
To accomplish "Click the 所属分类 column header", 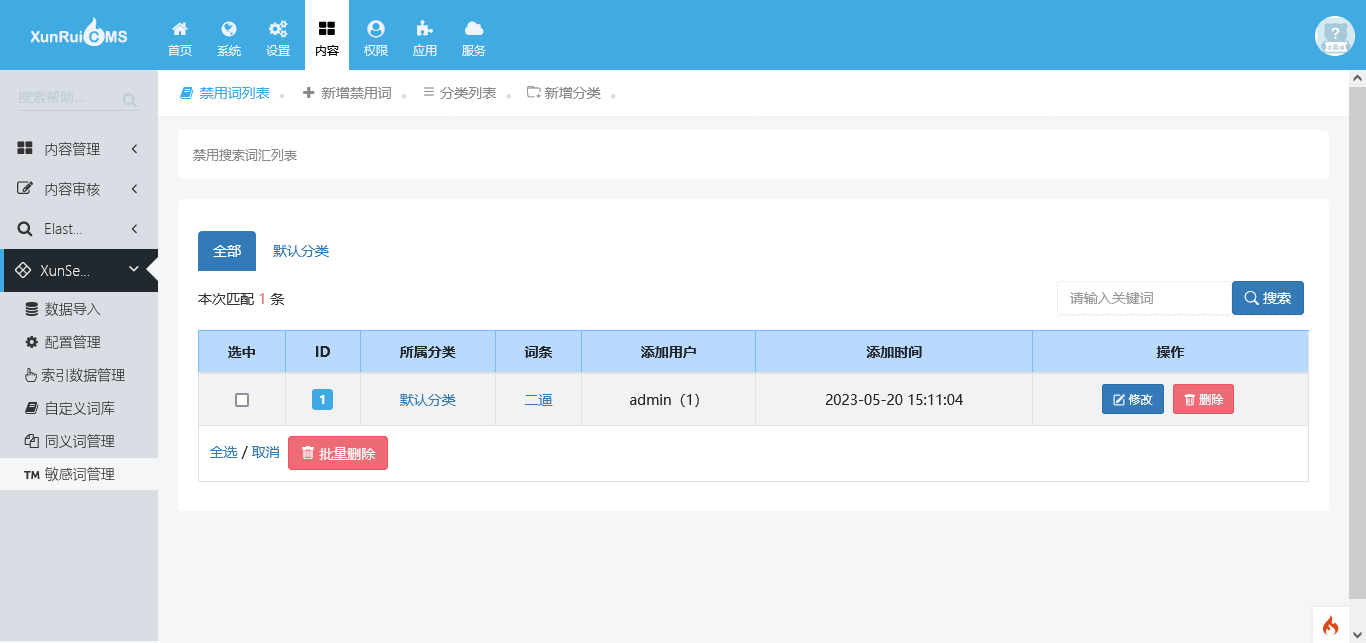I will (x=428, y=352).
